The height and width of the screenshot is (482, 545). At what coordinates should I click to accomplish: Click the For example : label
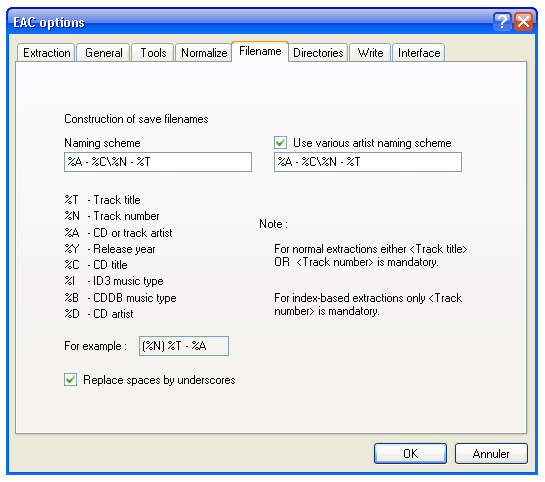click(96, 346)
